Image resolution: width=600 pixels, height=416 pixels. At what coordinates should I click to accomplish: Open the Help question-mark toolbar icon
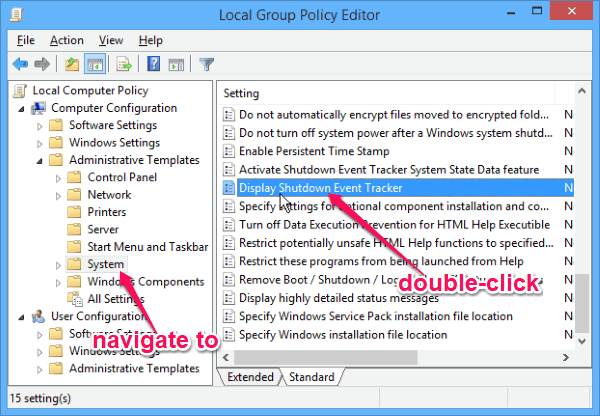coord(153,64)
